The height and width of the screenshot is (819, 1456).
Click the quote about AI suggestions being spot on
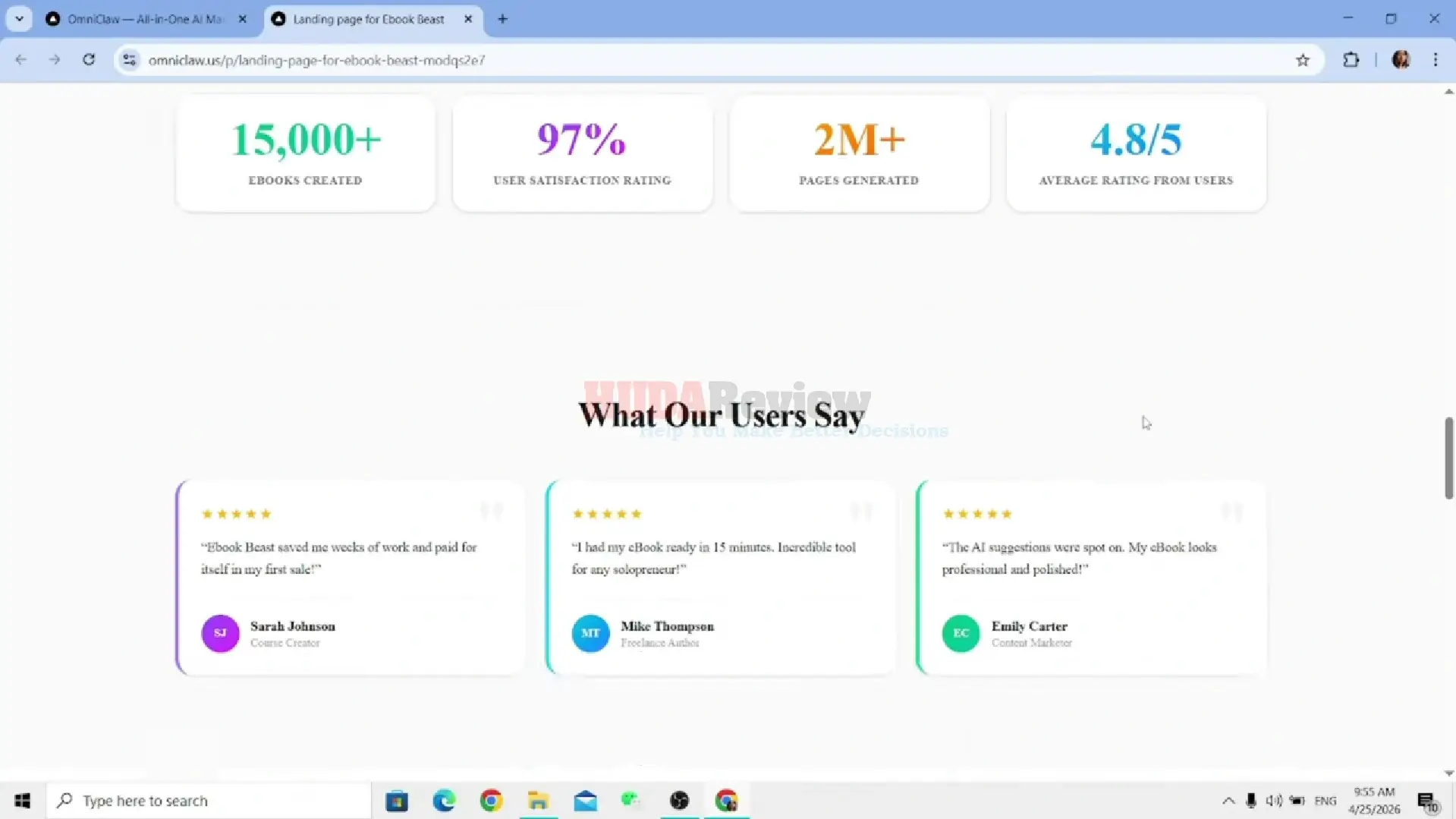tap(1080, 558)
